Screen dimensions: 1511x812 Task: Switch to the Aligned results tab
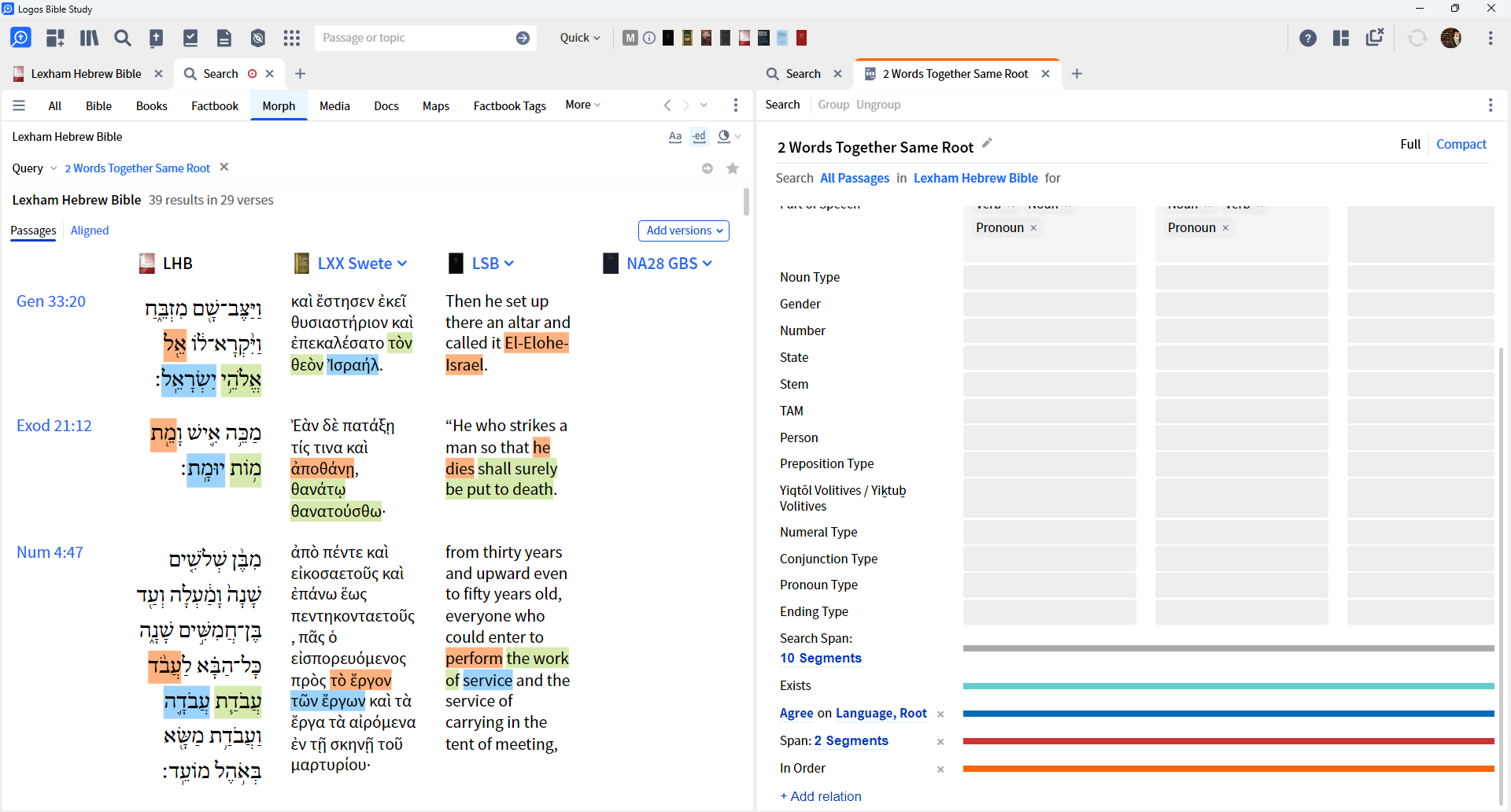(x=90, y=231)
